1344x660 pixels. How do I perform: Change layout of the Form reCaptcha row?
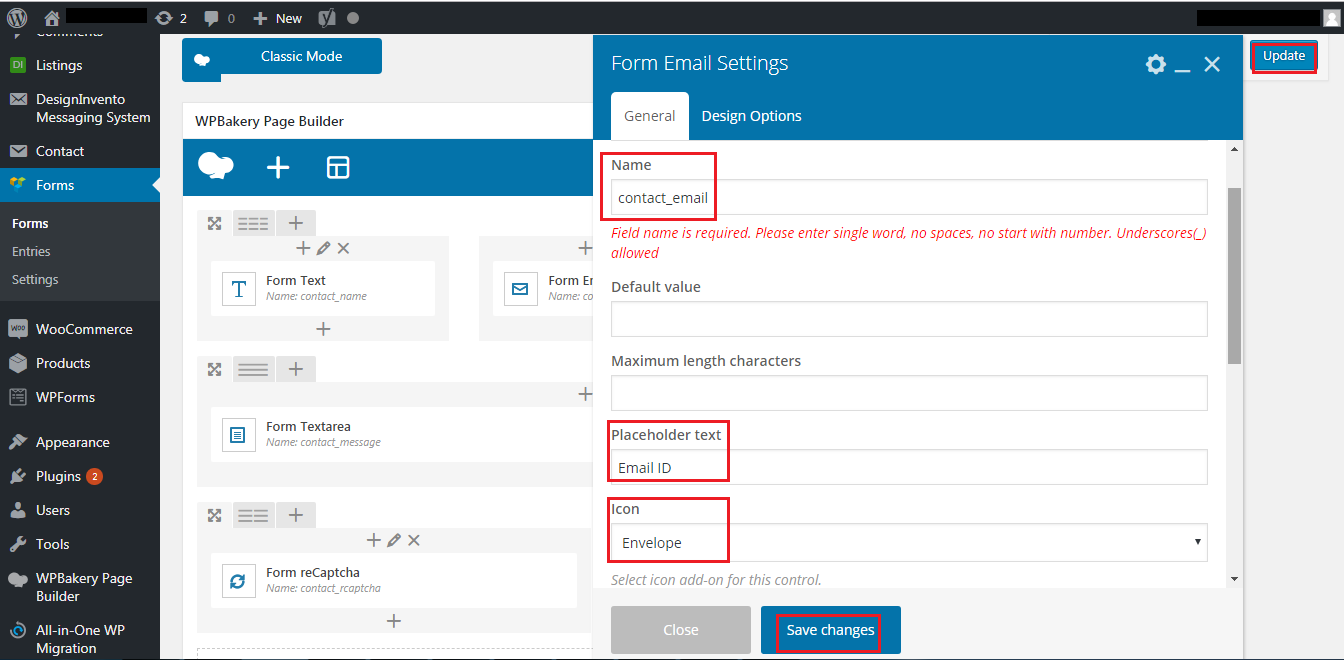click(x=253, y=515)
